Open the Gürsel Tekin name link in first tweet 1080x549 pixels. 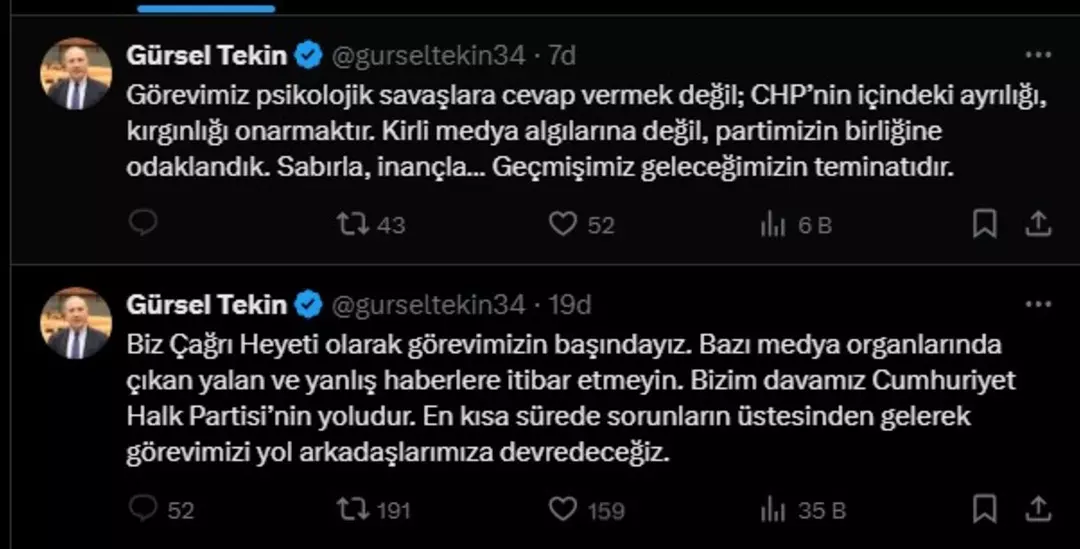pyautogui.click(x=206, y=56)
